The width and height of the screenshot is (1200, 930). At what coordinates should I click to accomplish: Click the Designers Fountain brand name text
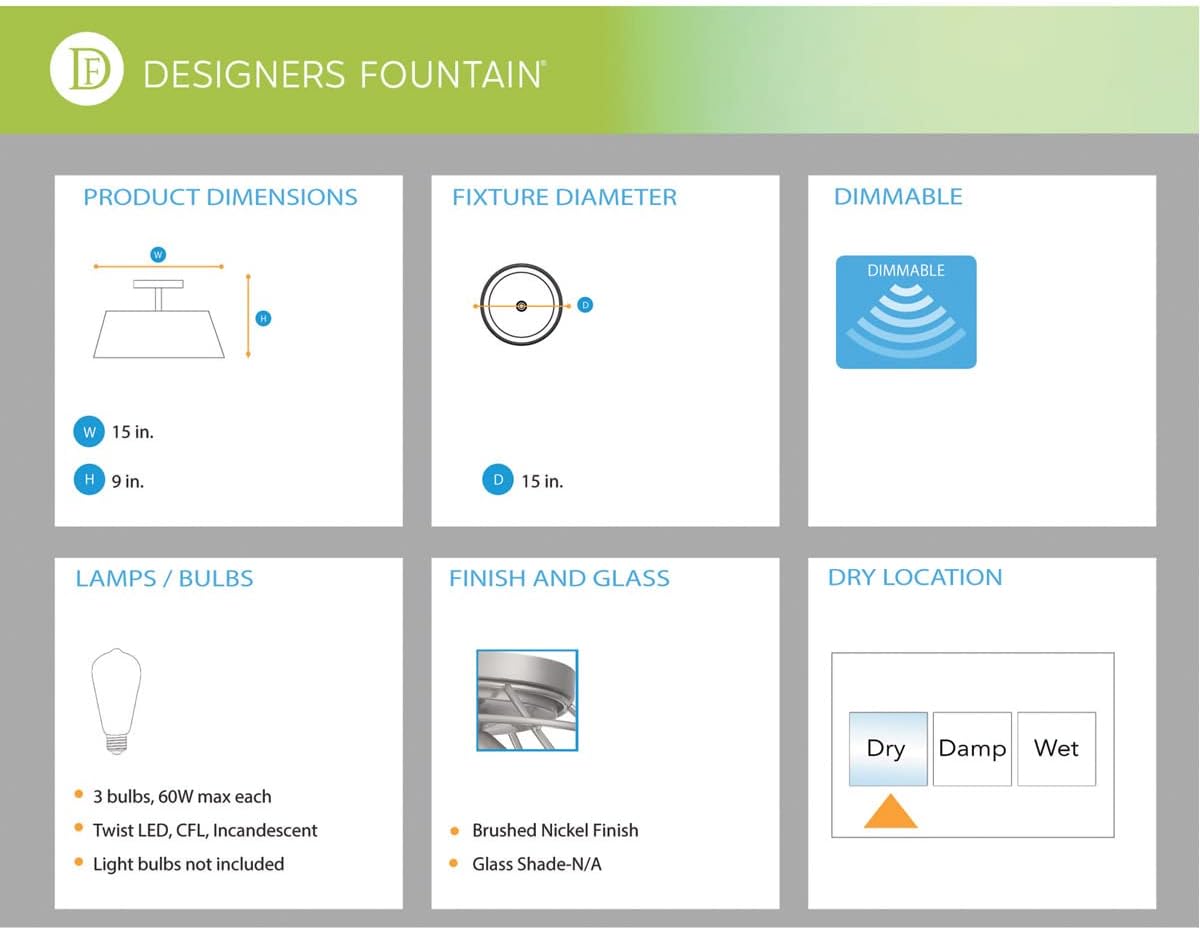point(344,74)
